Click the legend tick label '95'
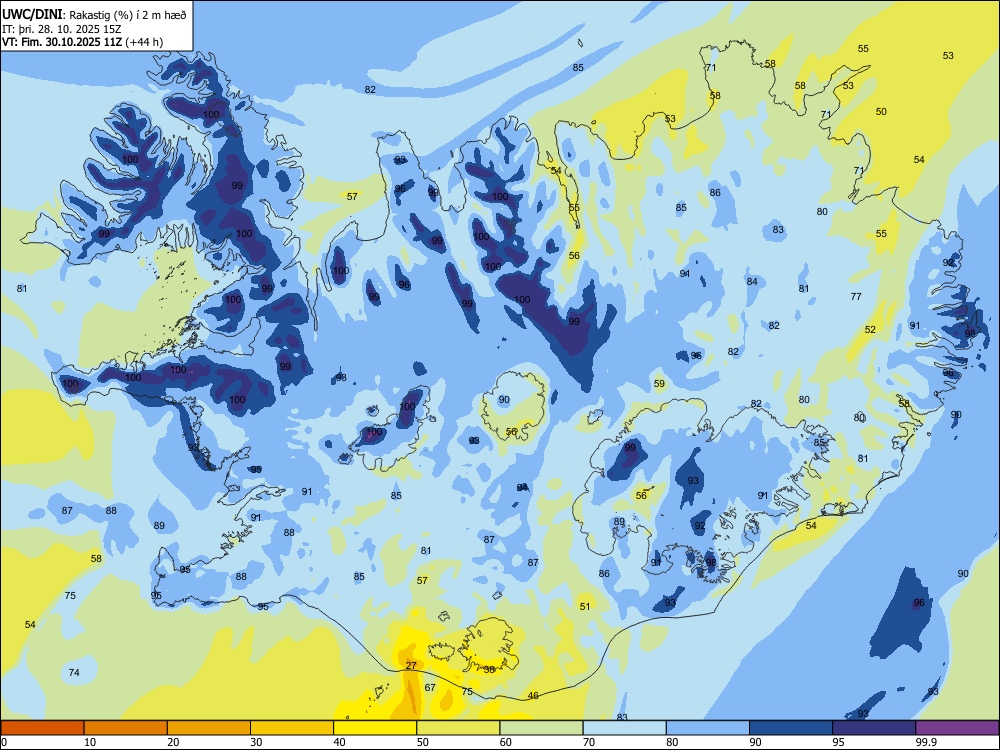Viewport: 1000px width, 750px height. click(x=839, y=742)
